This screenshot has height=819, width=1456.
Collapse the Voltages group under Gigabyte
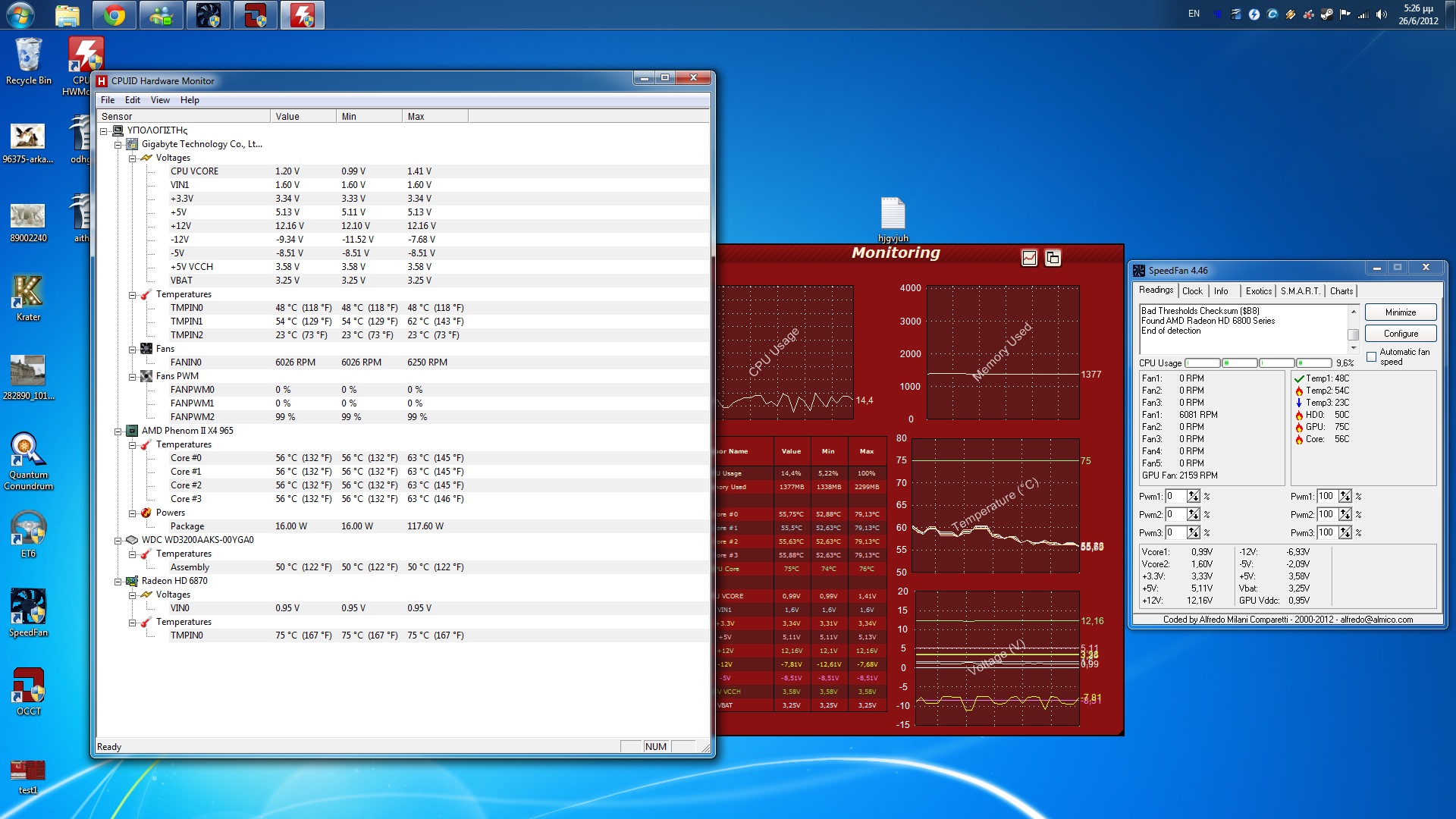click(x=132, y=158)
